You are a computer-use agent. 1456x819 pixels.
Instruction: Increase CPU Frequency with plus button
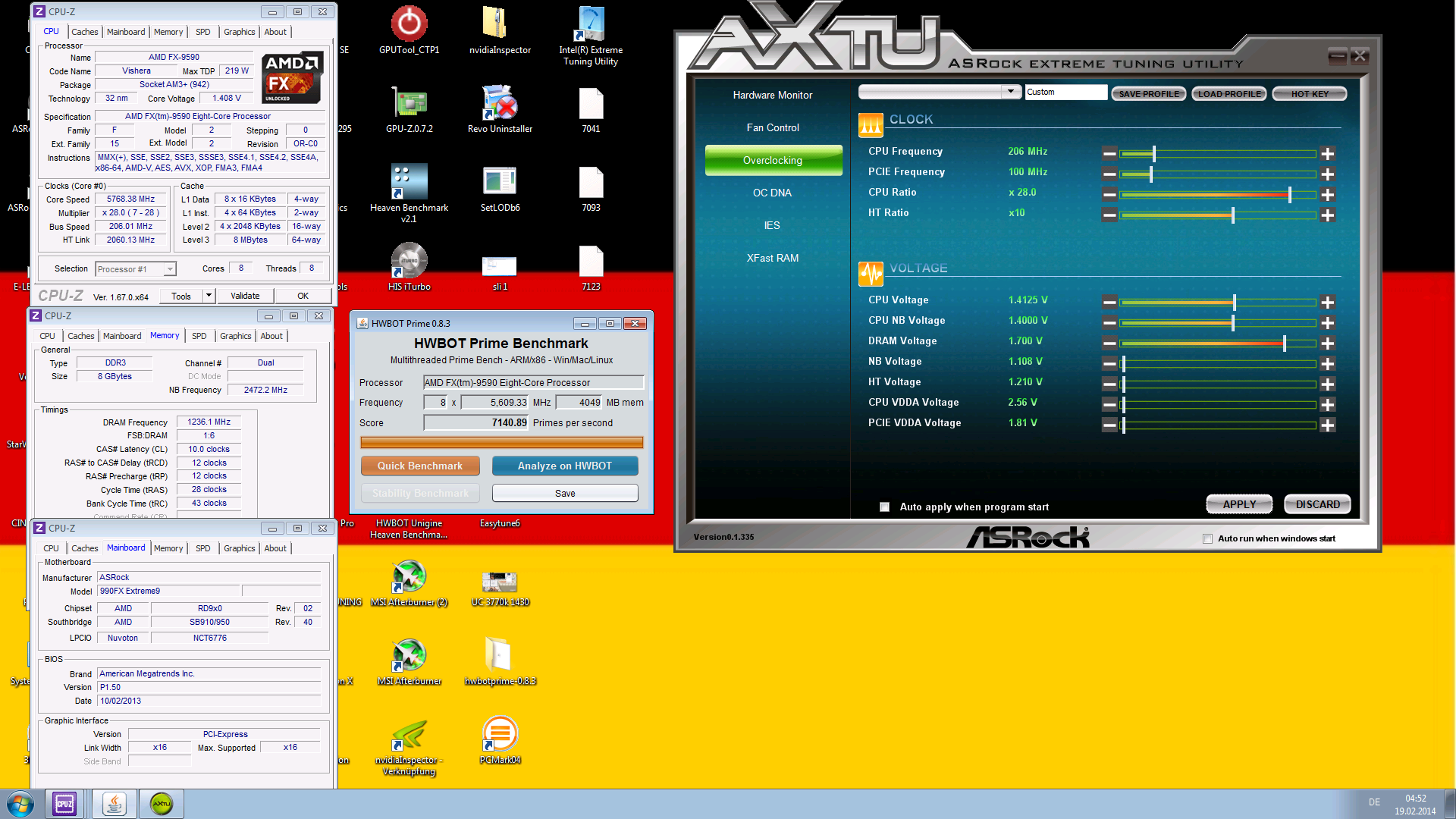coord(1327,154)
